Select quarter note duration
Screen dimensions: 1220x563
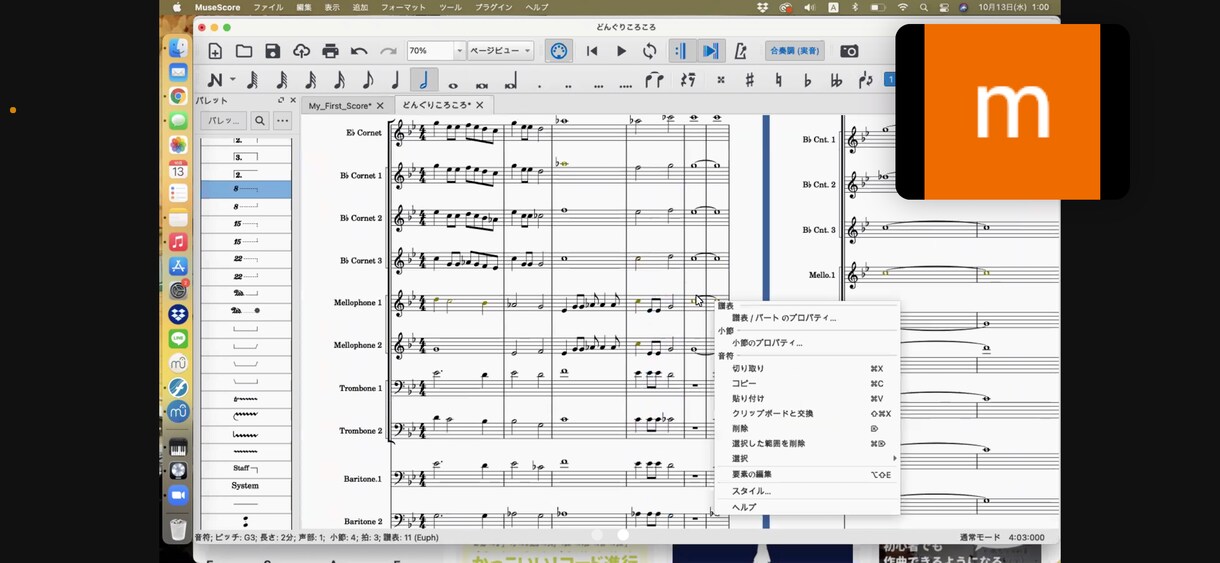click(x=395, y=80)
